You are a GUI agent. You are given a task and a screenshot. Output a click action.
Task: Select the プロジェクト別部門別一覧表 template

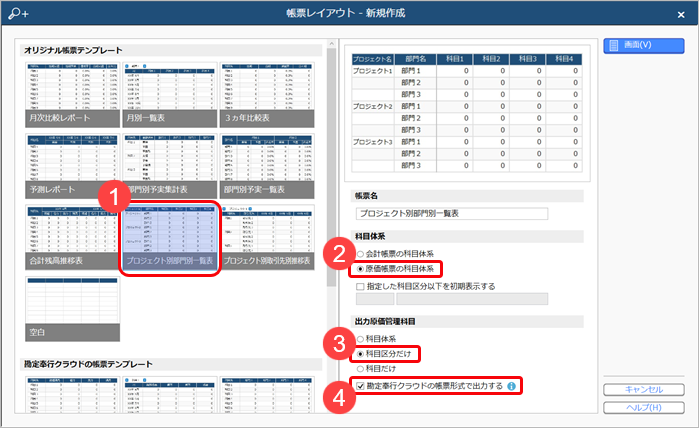170,238
